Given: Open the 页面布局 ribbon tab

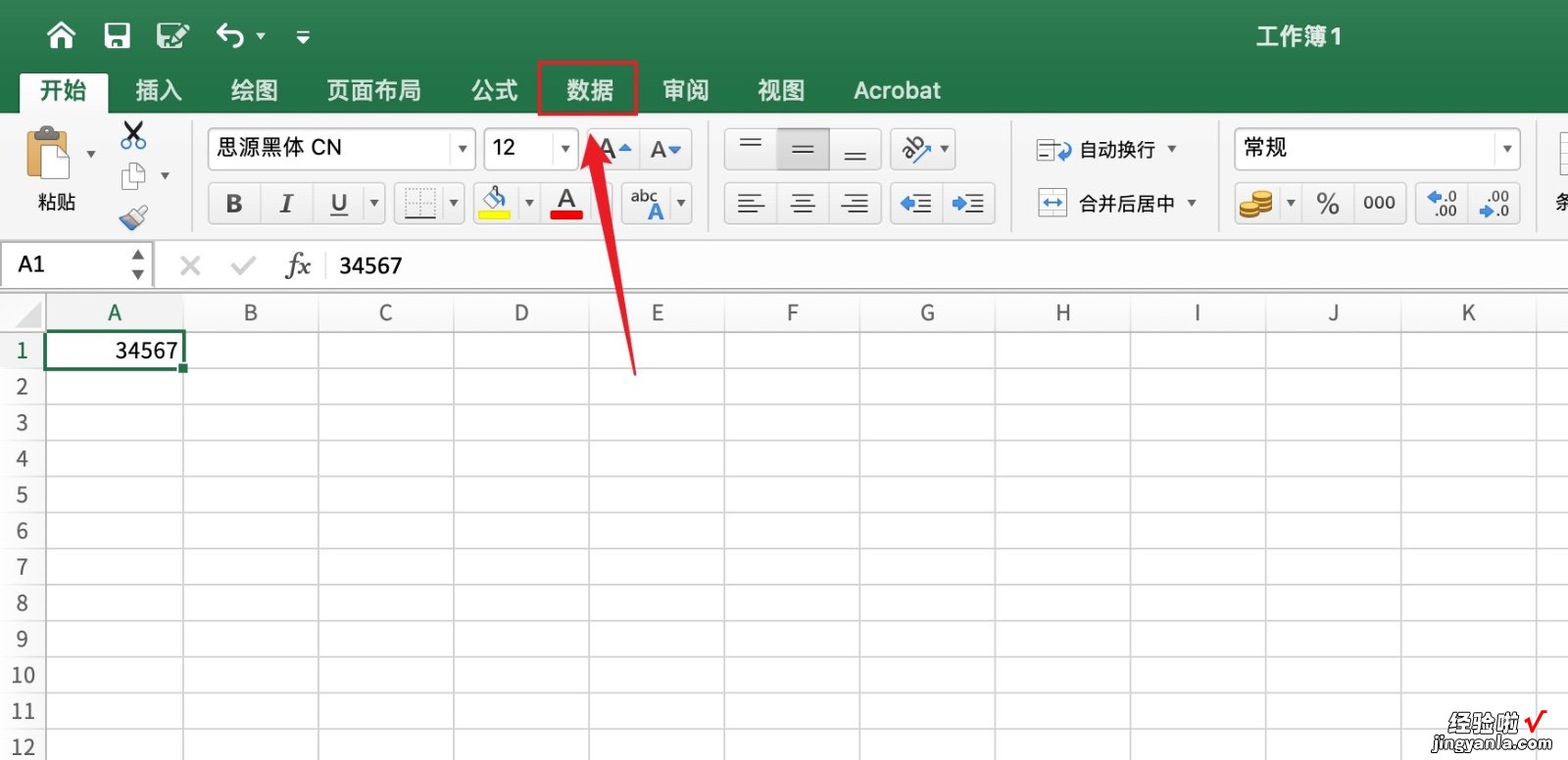Looking at the screenshot, I should tap(374, 90).
